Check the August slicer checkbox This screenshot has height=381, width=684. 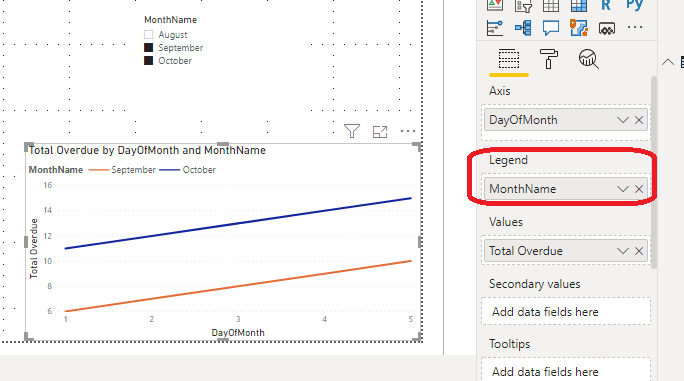coord(149,34)
